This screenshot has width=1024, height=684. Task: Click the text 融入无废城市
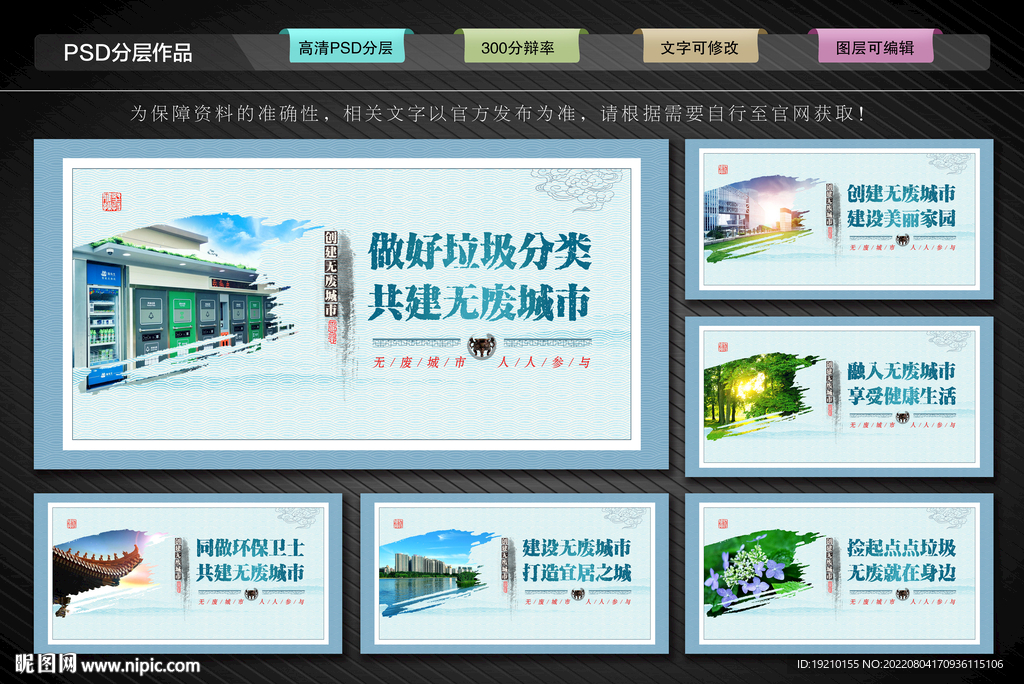(x=901, y=371)
